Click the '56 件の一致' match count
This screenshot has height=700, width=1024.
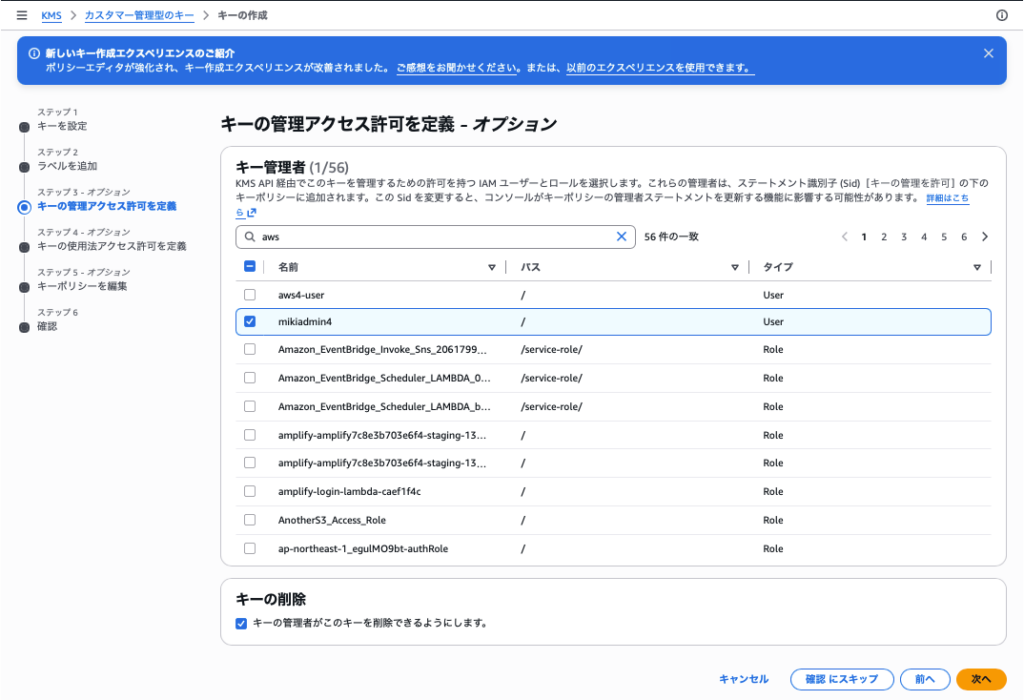[x=671, y=236]
